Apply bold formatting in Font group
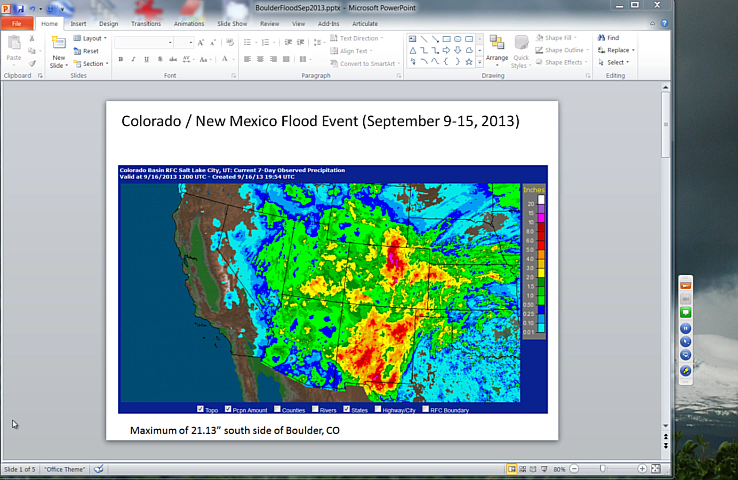 (120, 59)
